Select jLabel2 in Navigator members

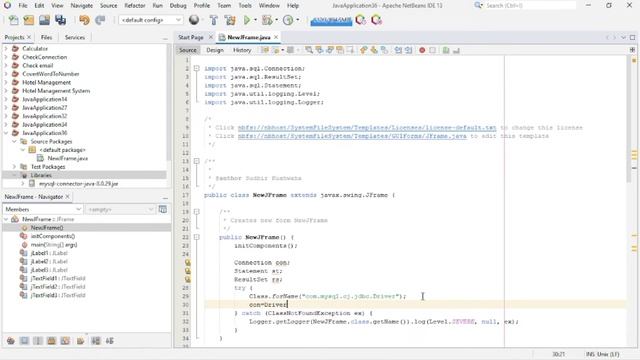pyautogui.click(x=49, y=262)
